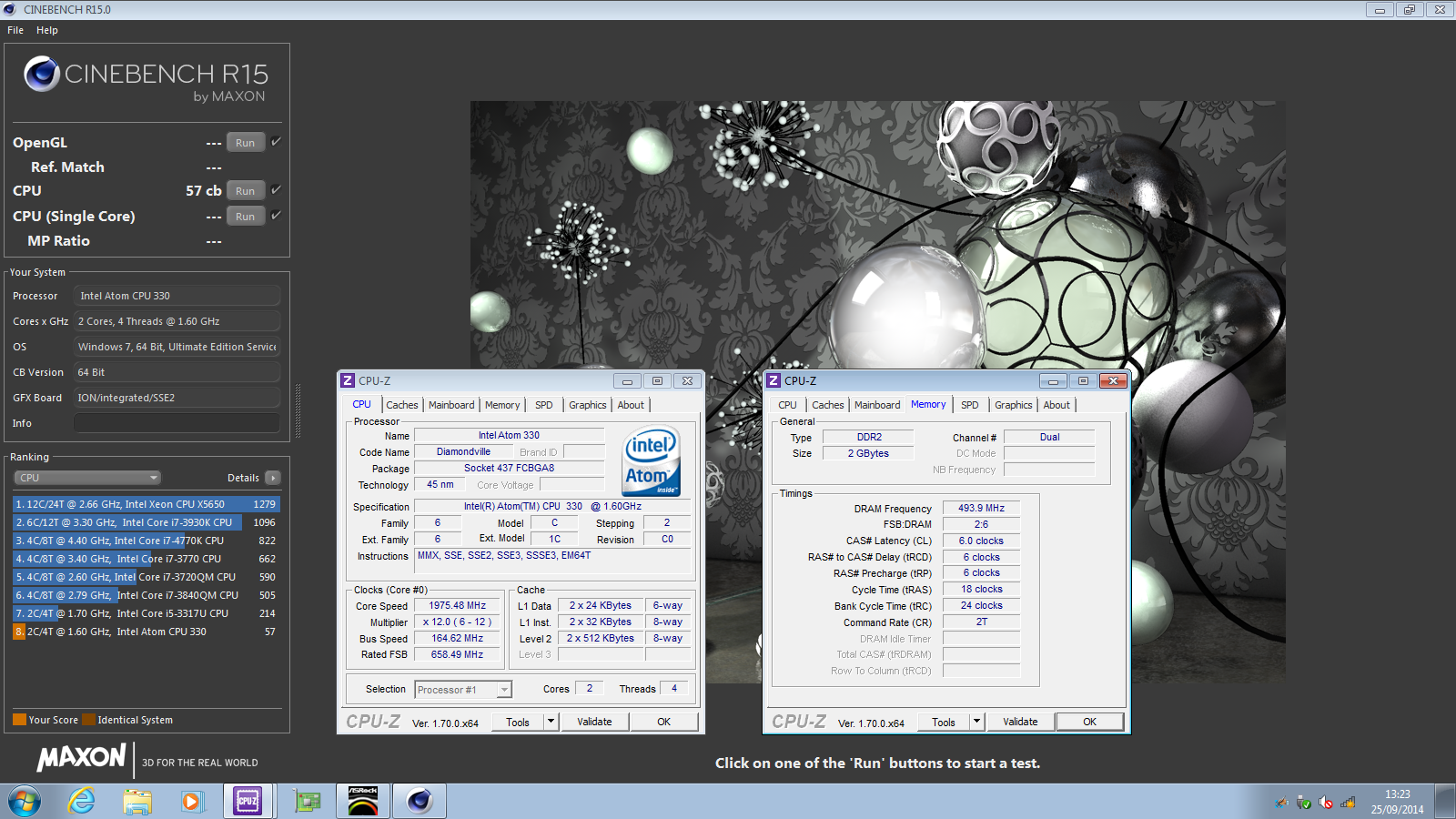
Task: Click OK in left CPU-Z window
Action: 664,722
